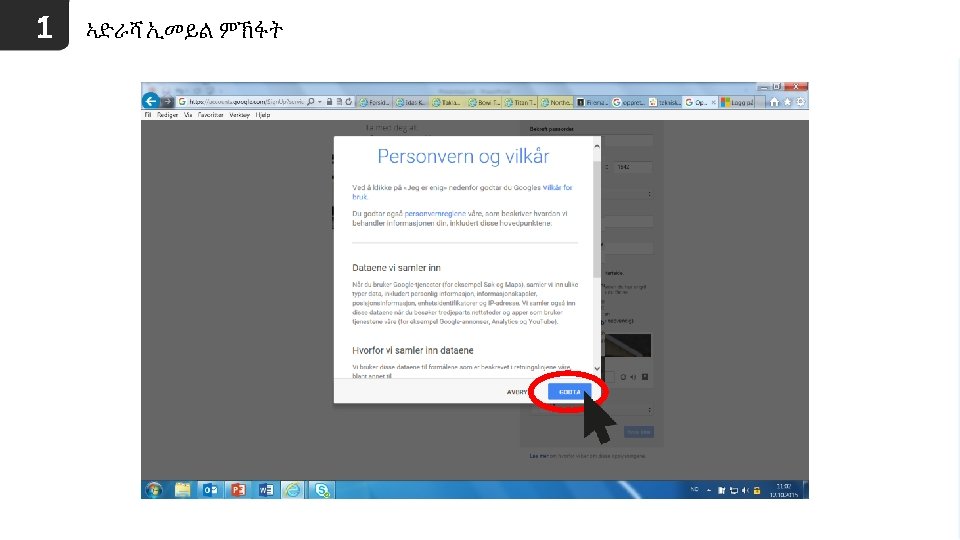Click the AVBRYT cancel button
Image resolution: width=960 pixels, height=540 pixels.
[x=517, y=392]
